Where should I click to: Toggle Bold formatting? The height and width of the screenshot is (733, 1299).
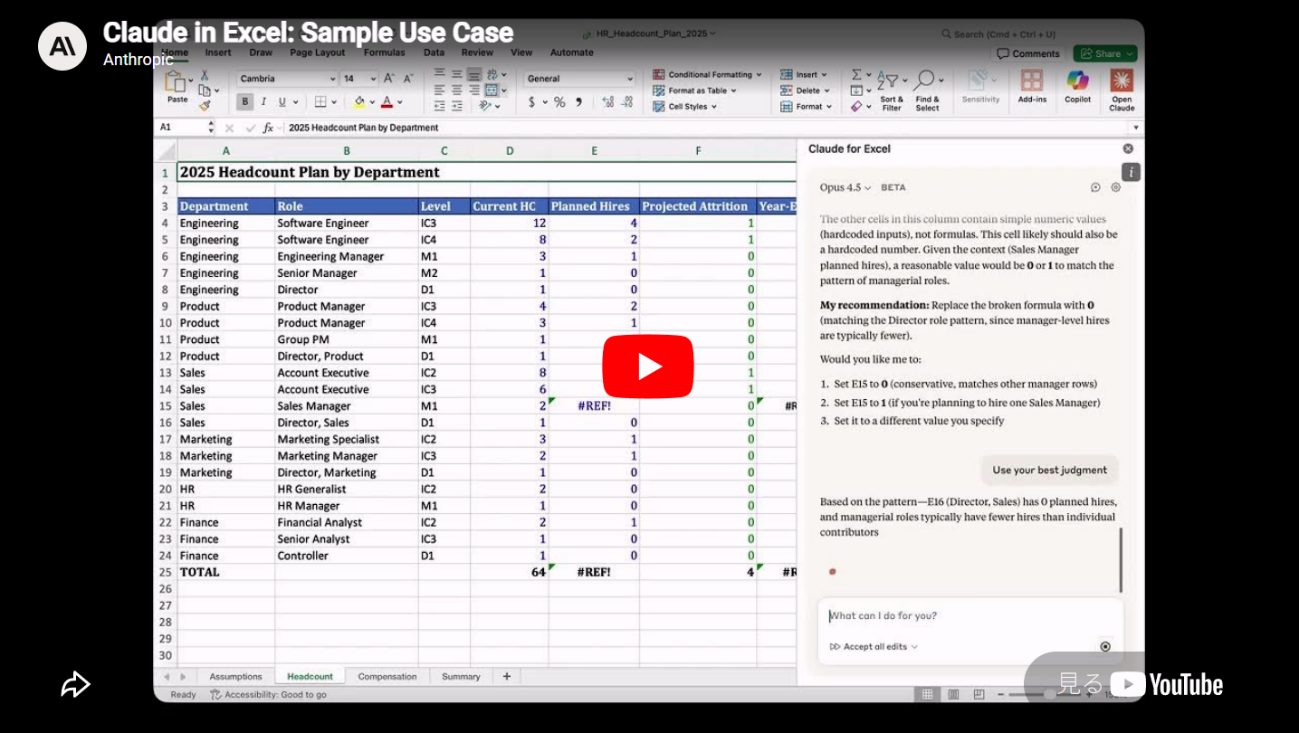click(x=245, y=102)
